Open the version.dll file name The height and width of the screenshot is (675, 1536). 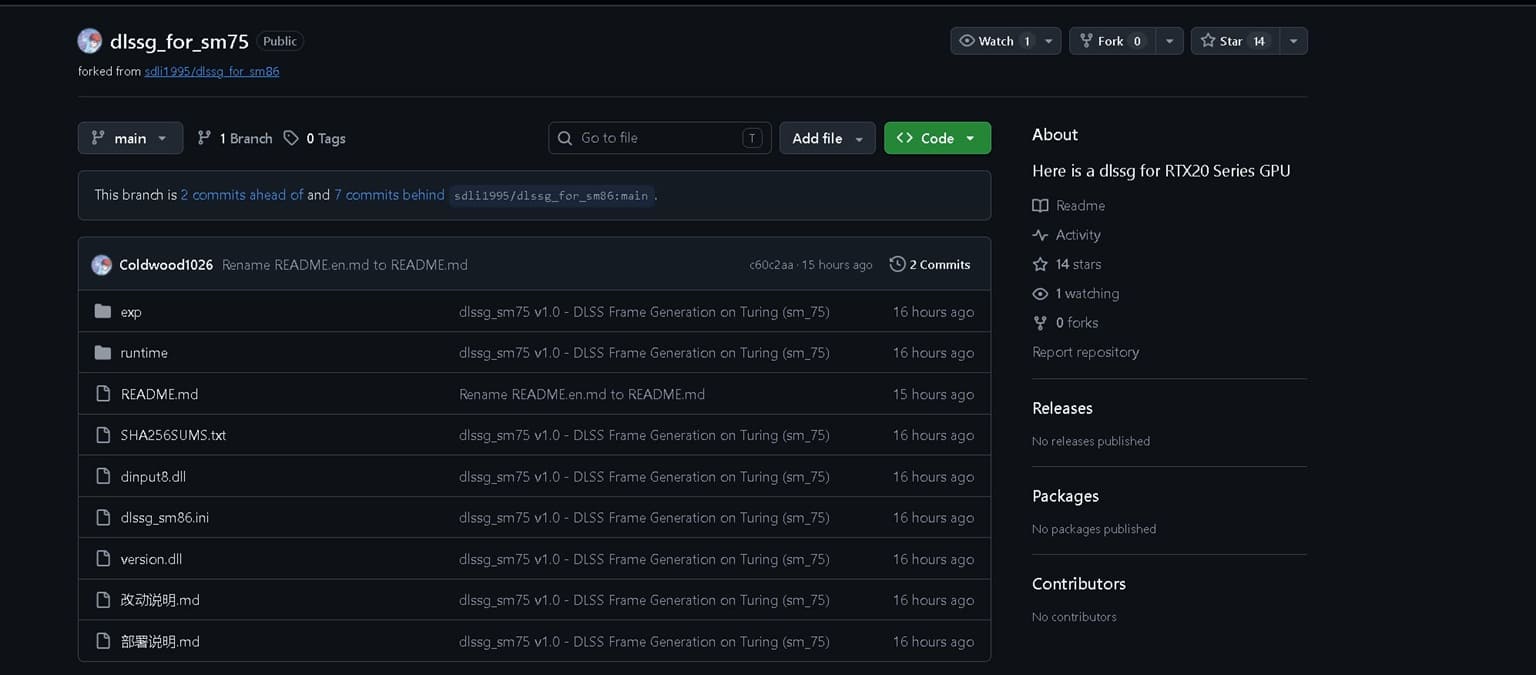(151, 559)
